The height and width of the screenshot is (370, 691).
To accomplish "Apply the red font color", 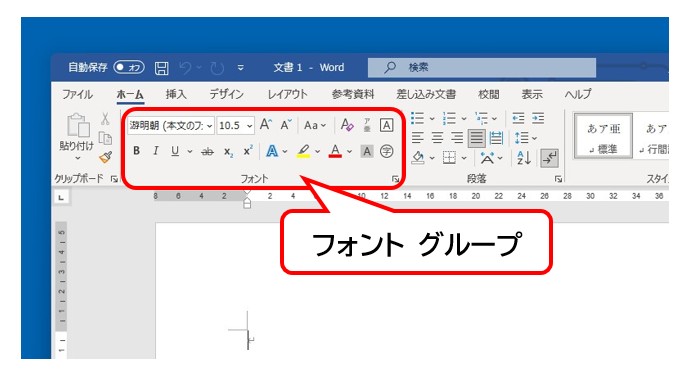I will point(335,152).
